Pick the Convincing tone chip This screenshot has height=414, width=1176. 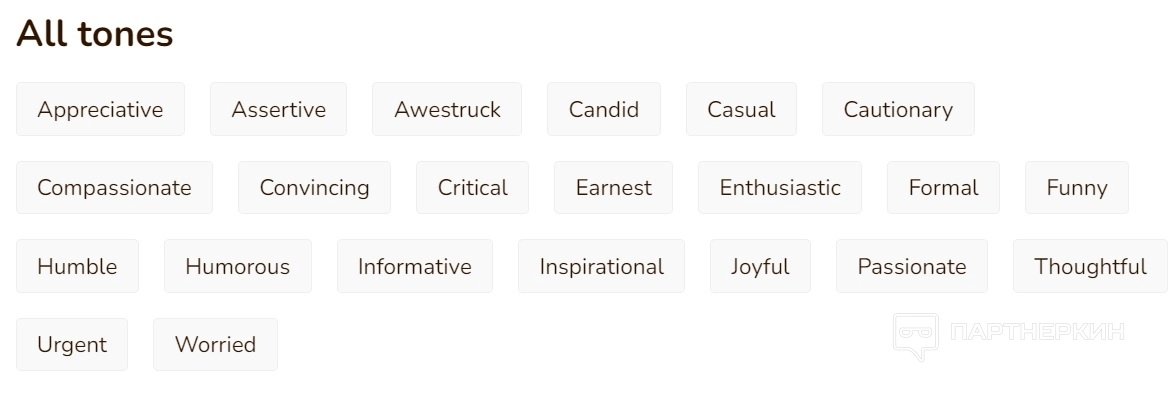(x=314, y=187)
